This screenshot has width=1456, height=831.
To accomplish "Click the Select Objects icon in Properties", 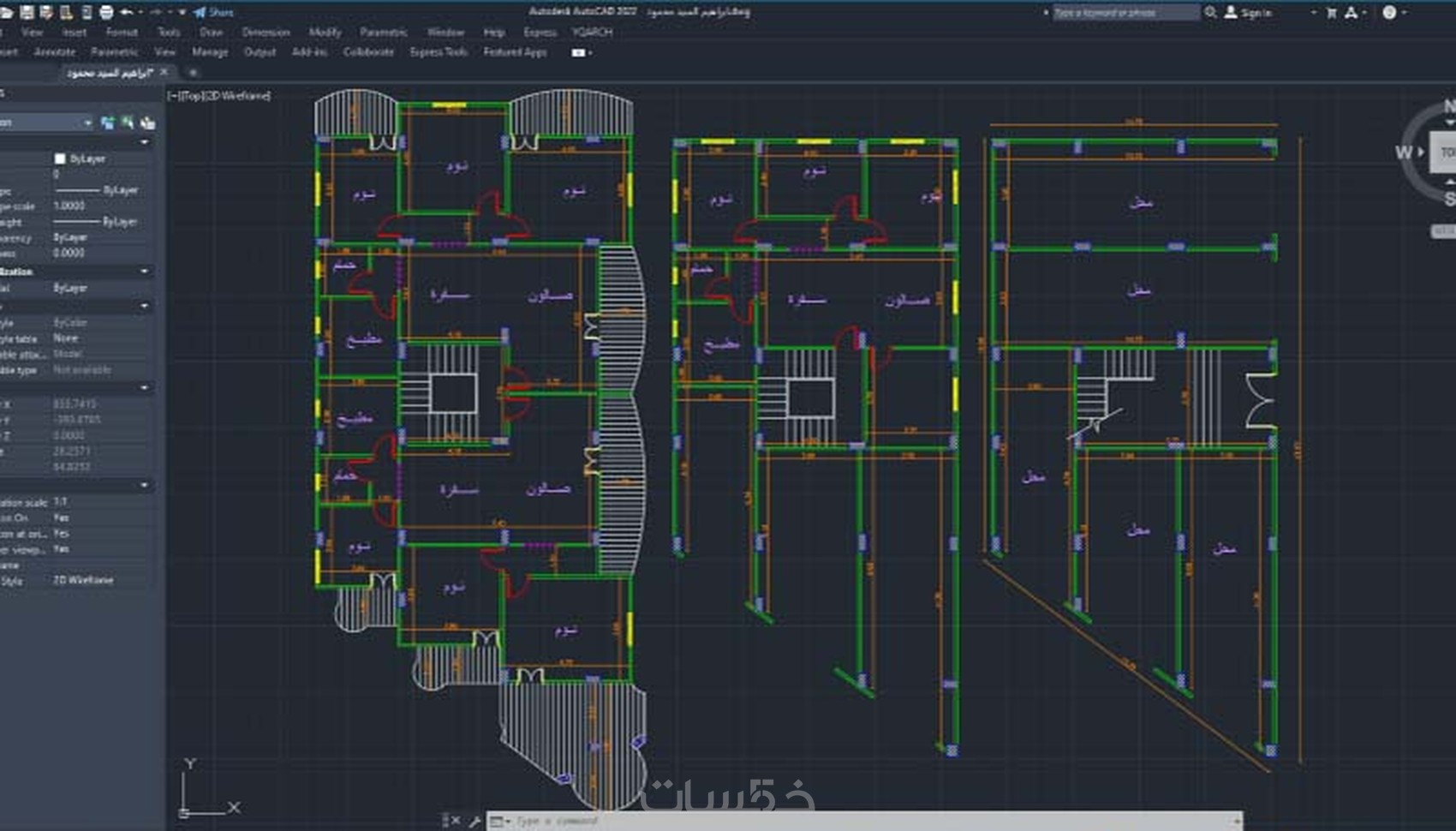I will point(128,123).
